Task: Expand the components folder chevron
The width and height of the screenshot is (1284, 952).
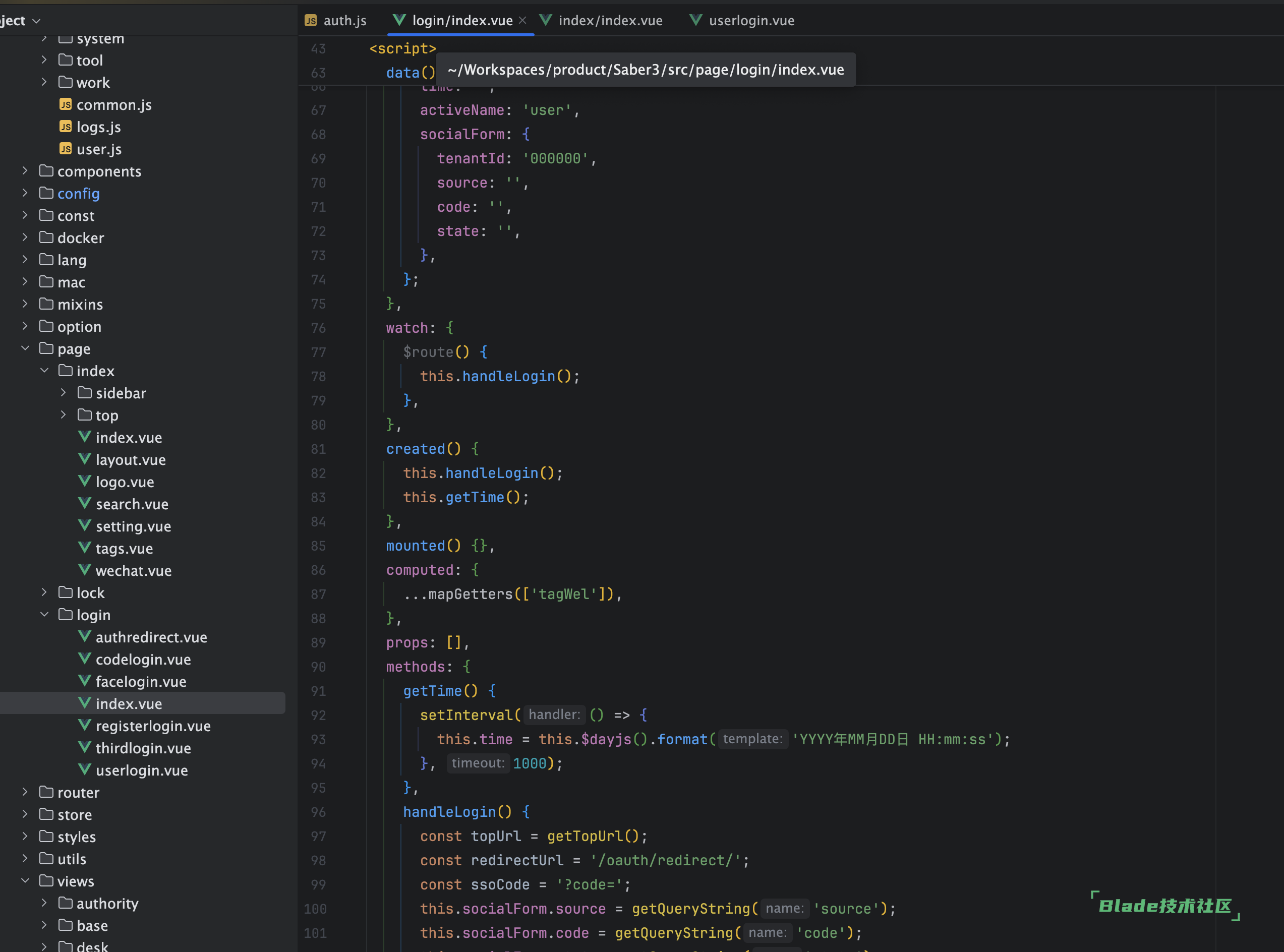Action: pos(25,171)
